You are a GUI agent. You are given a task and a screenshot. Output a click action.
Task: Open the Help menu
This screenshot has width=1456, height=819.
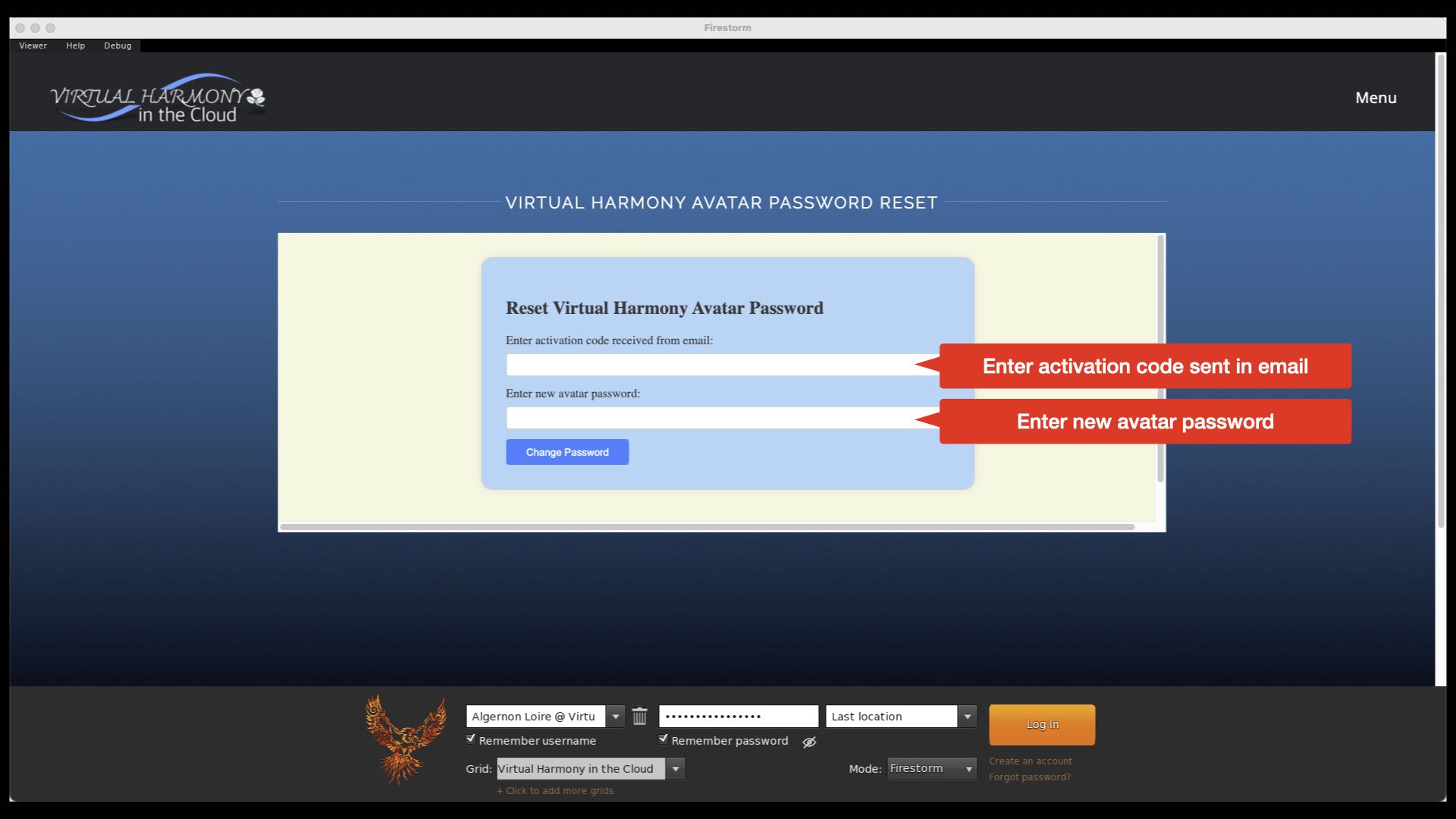tap(75, 45)
